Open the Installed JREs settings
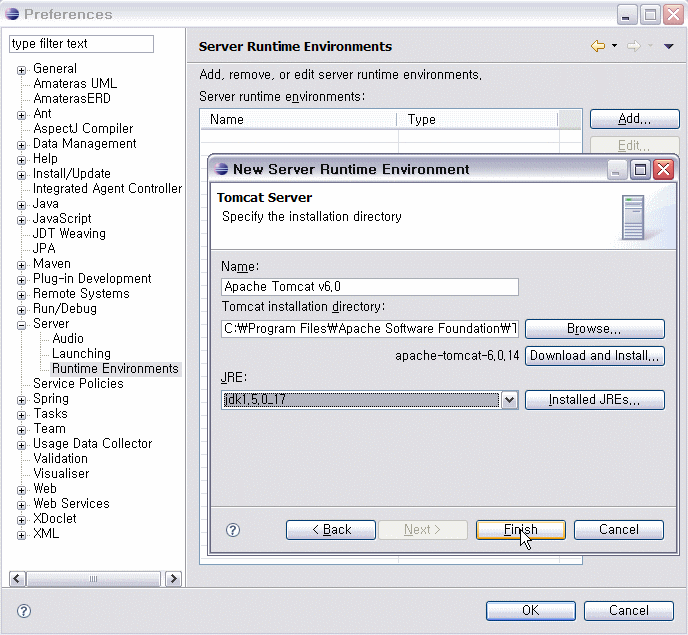 point(594,400)
